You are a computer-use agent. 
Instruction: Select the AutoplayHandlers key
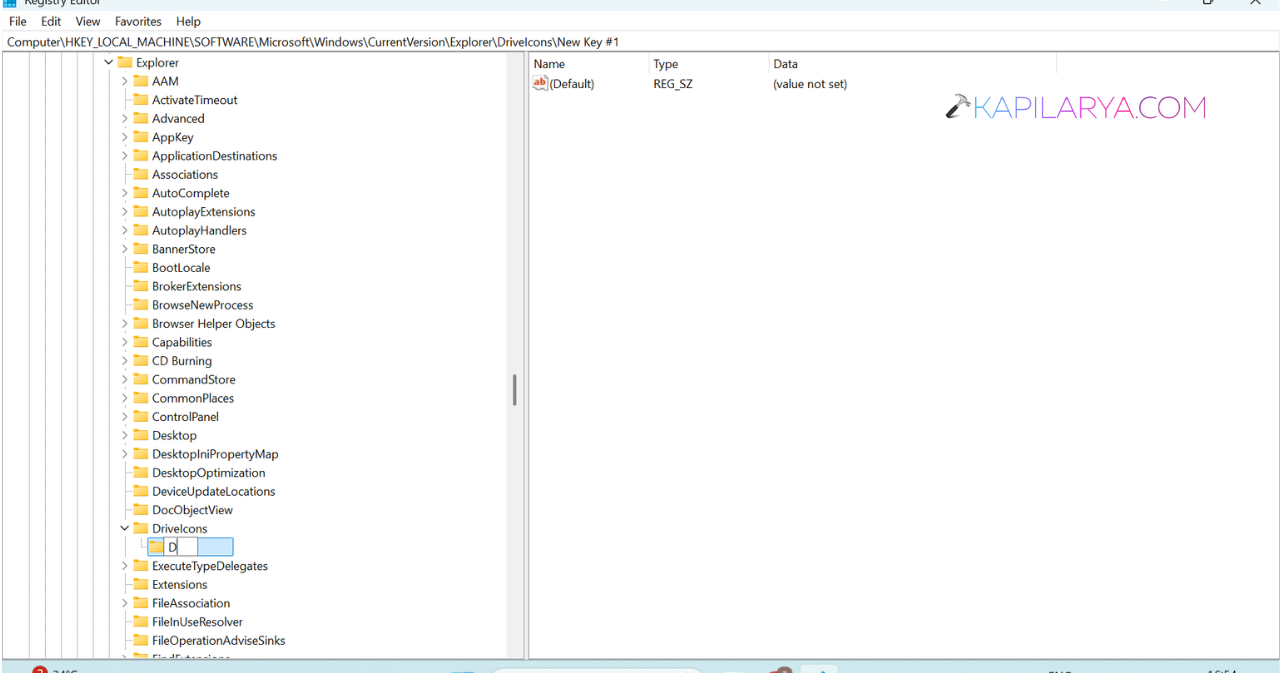click(x=199, y=230)
